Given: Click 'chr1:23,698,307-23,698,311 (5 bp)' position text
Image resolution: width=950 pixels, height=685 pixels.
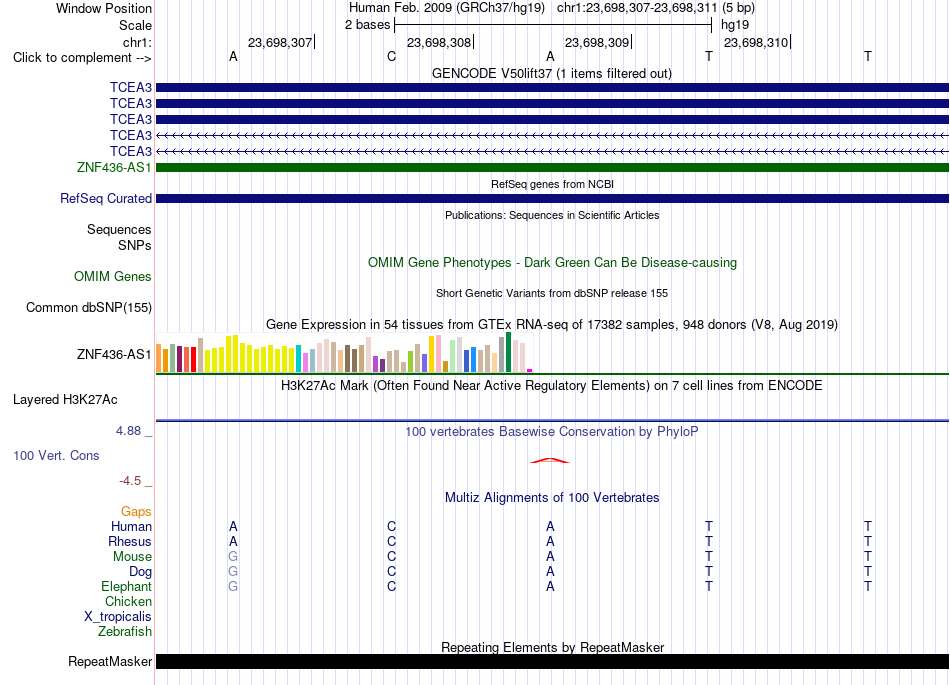Looking at the screenshot, I should 656,8.
